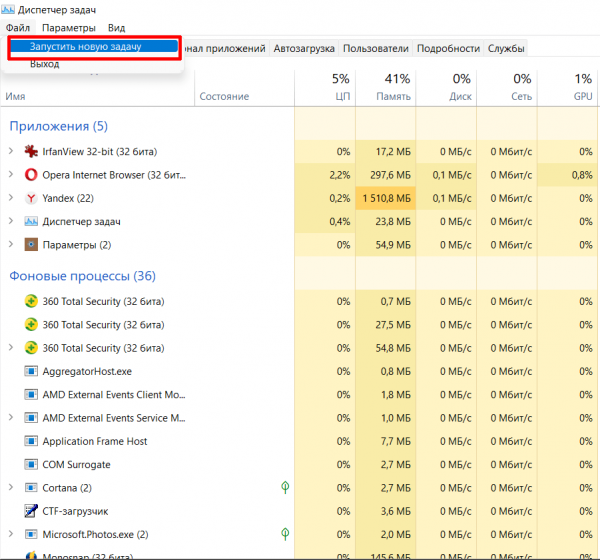Viewport: 600px width, 560px height.
Task: Click 360 Total Security icon with 54,8 МБ
Action: pos(31,348)
